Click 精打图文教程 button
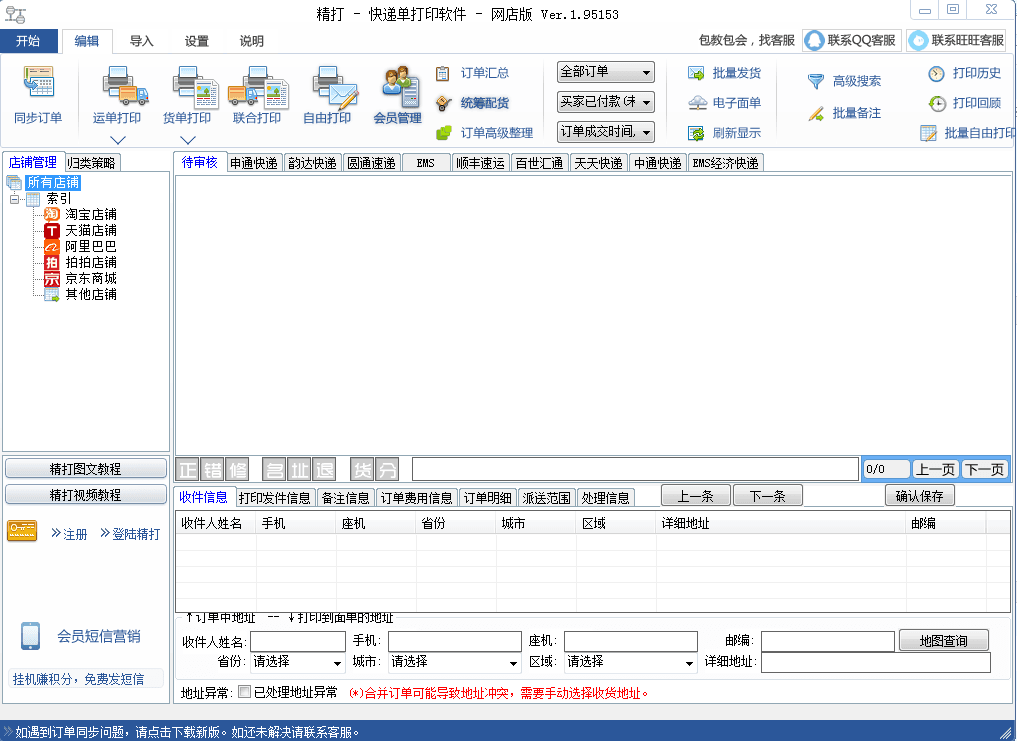The width and height of the screenshot is (1017, 741). (86, 468)
